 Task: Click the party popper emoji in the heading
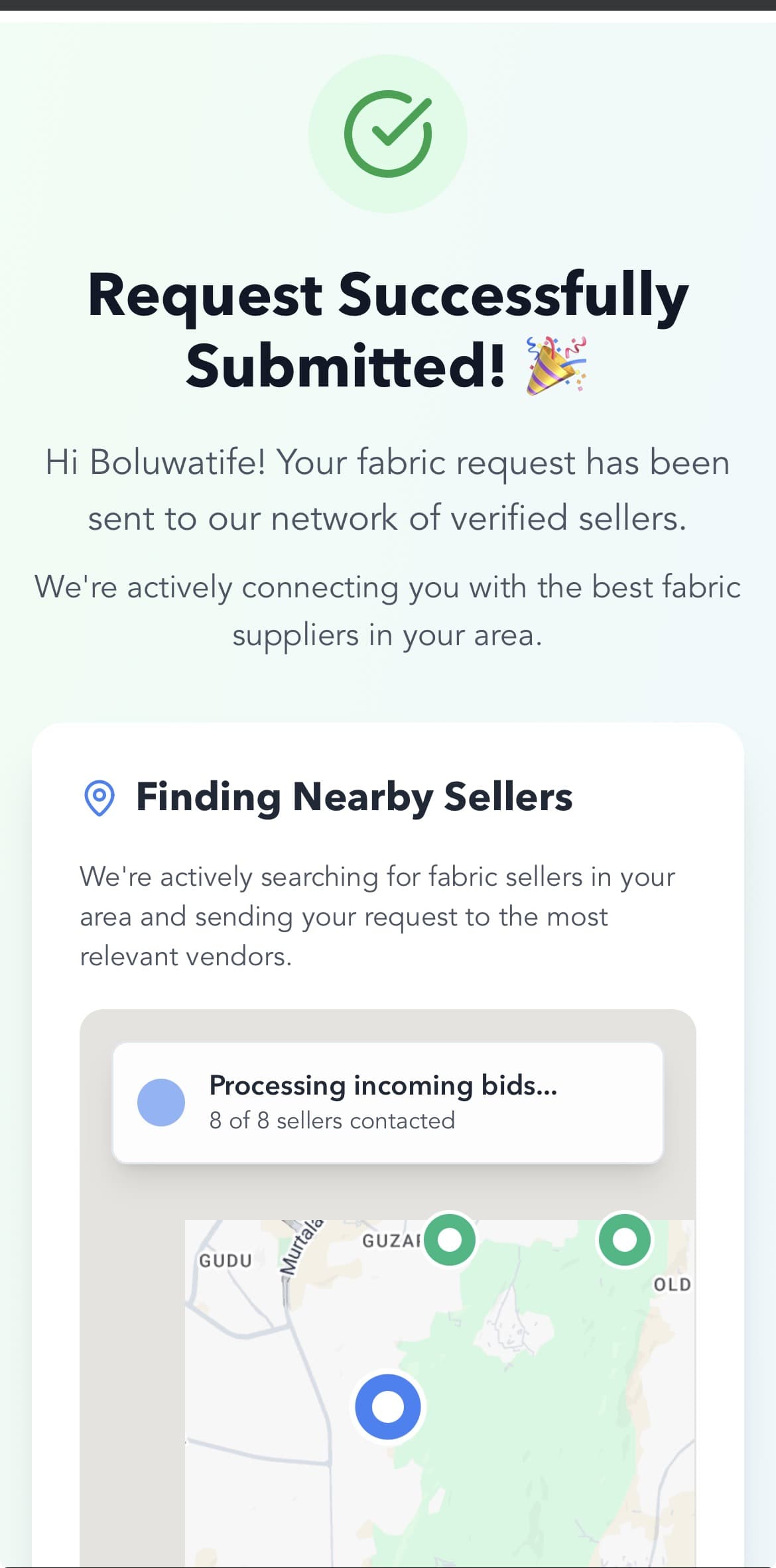point(556,366)
